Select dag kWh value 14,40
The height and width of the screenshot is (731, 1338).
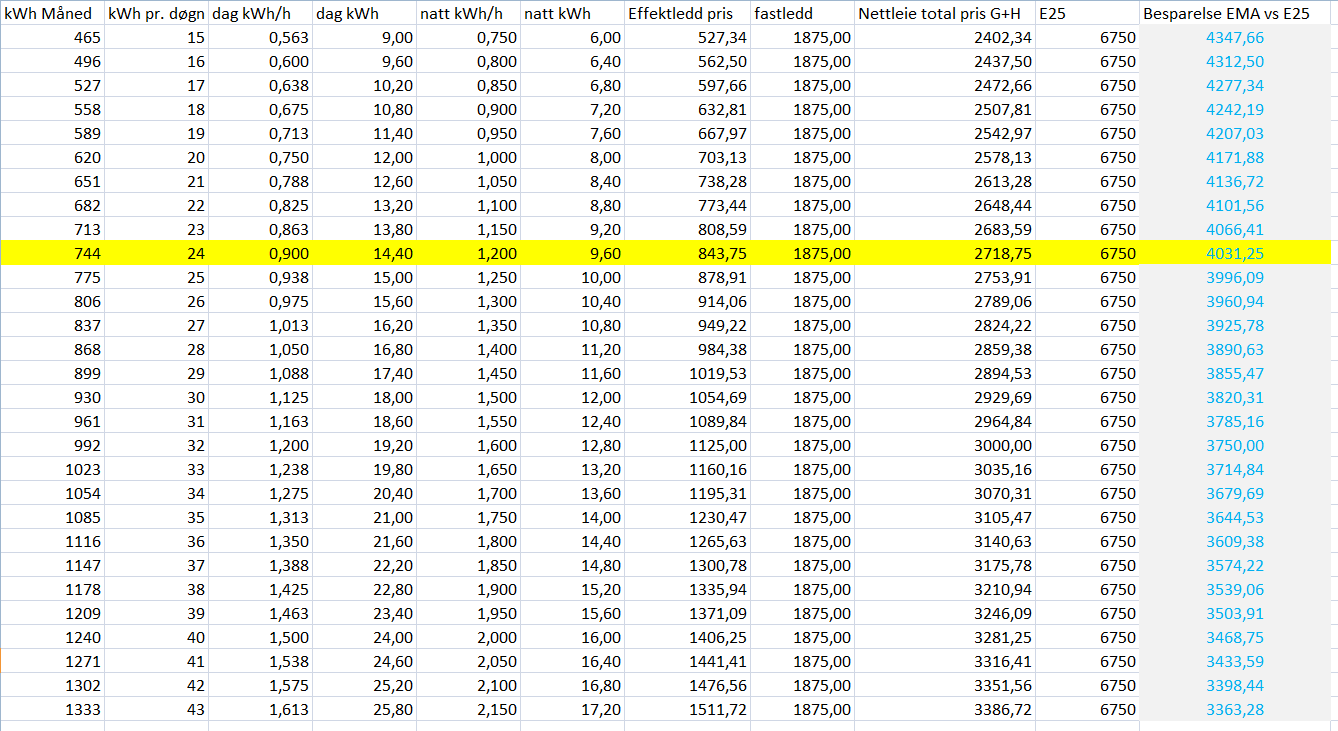[364, 254]
